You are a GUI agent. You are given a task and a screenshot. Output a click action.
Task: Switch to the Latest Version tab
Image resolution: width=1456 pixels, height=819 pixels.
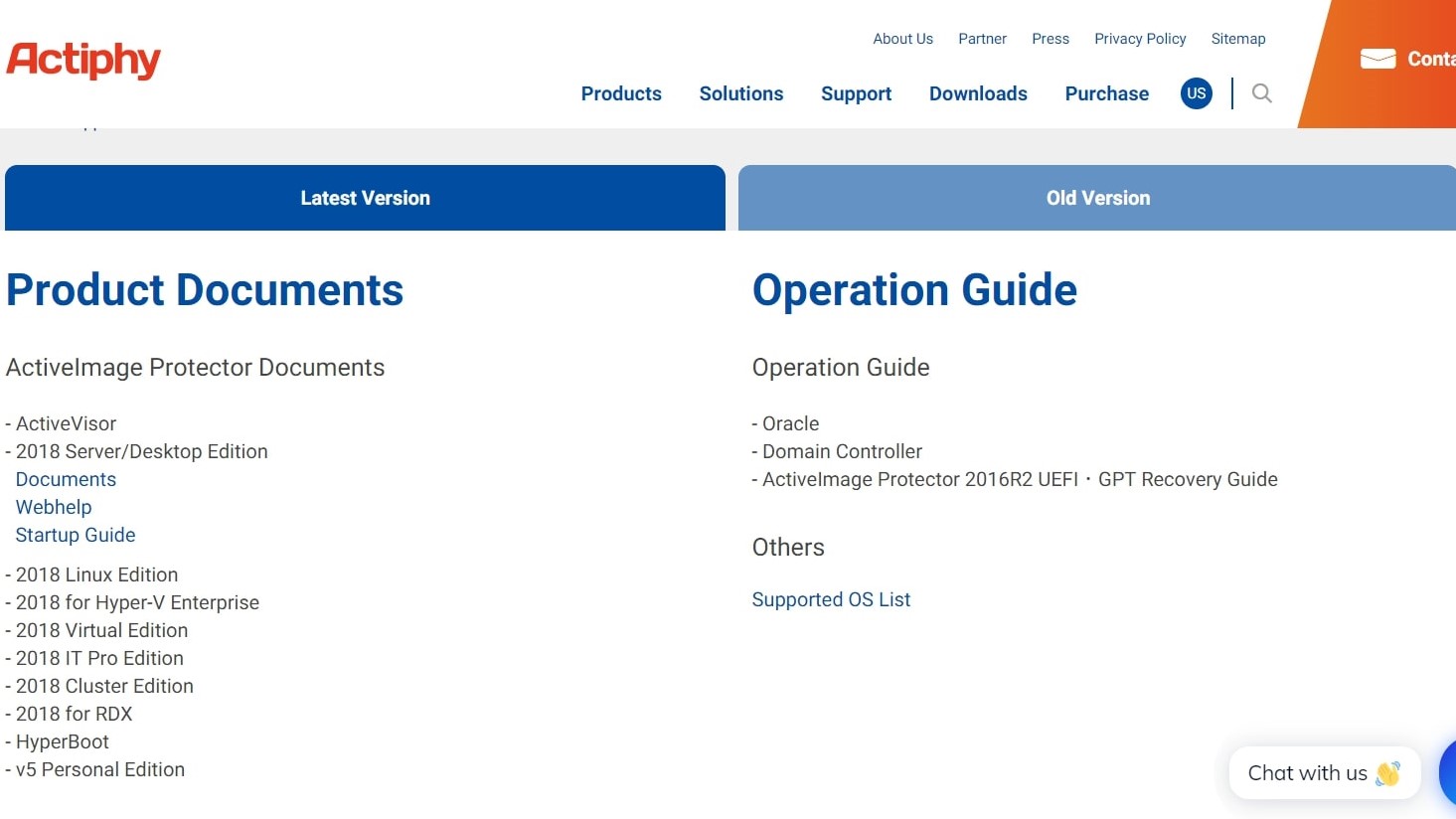click(x=365, y=198)
